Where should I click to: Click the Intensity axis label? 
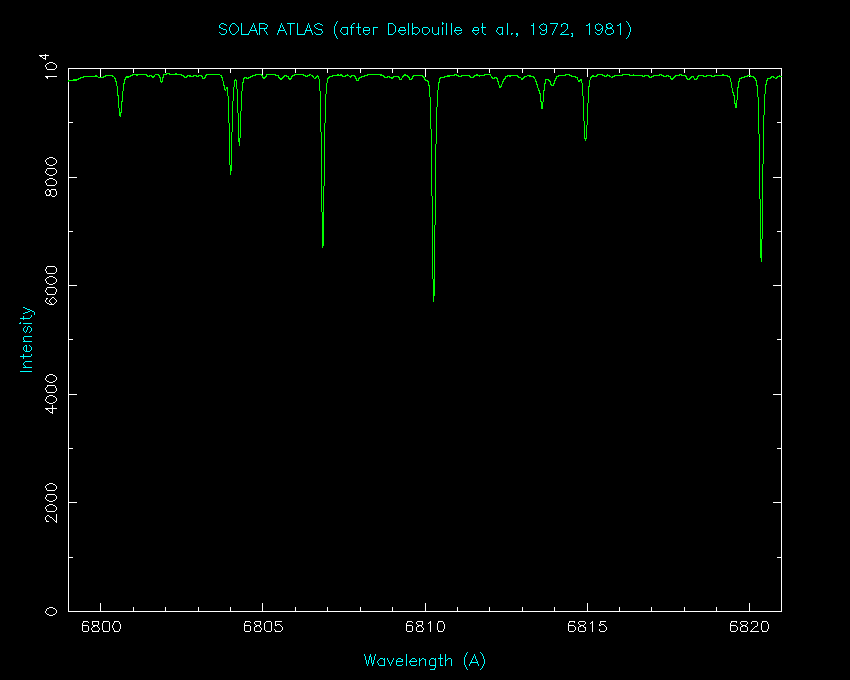26,339
